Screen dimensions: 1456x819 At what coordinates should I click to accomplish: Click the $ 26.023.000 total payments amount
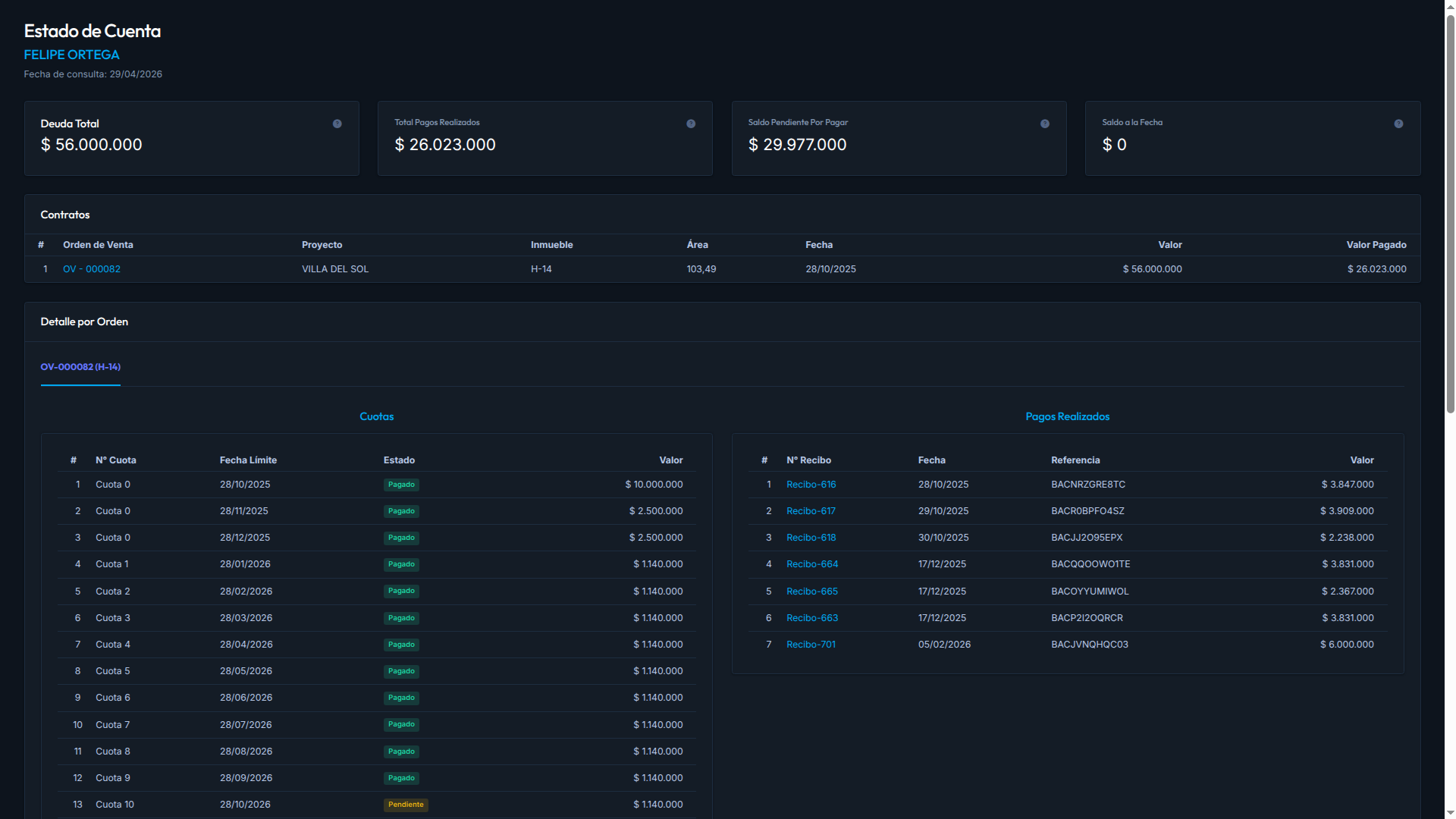(445, 145)
